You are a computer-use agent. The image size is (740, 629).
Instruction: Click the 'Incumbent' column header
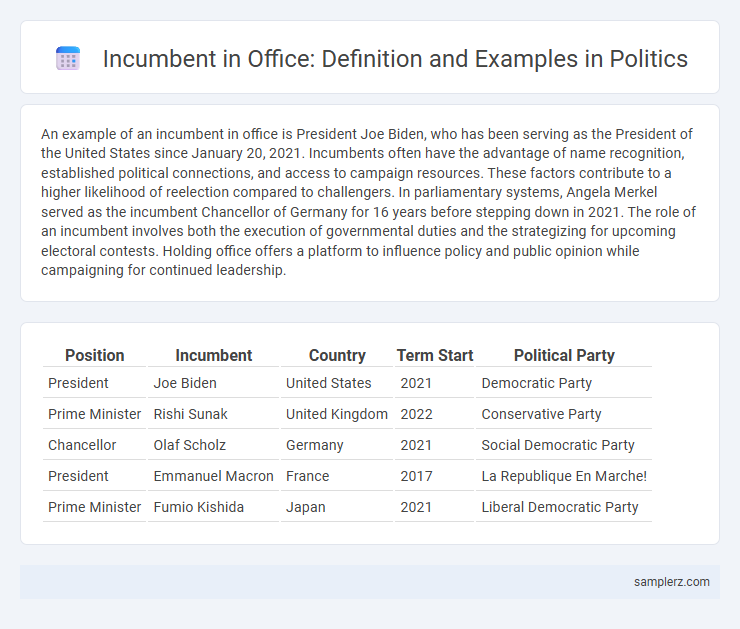(x=214, y=355)
